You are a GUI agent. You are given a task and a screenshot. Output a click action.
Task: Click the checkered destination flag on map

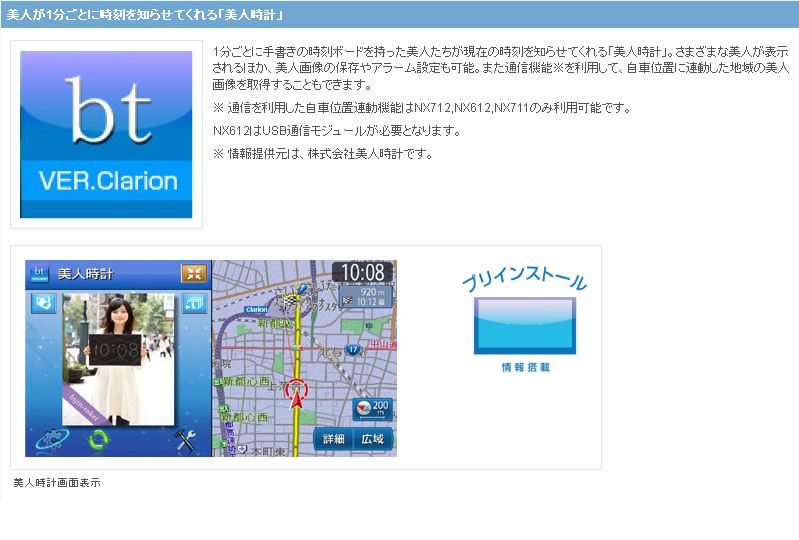[x=289, y=302]
